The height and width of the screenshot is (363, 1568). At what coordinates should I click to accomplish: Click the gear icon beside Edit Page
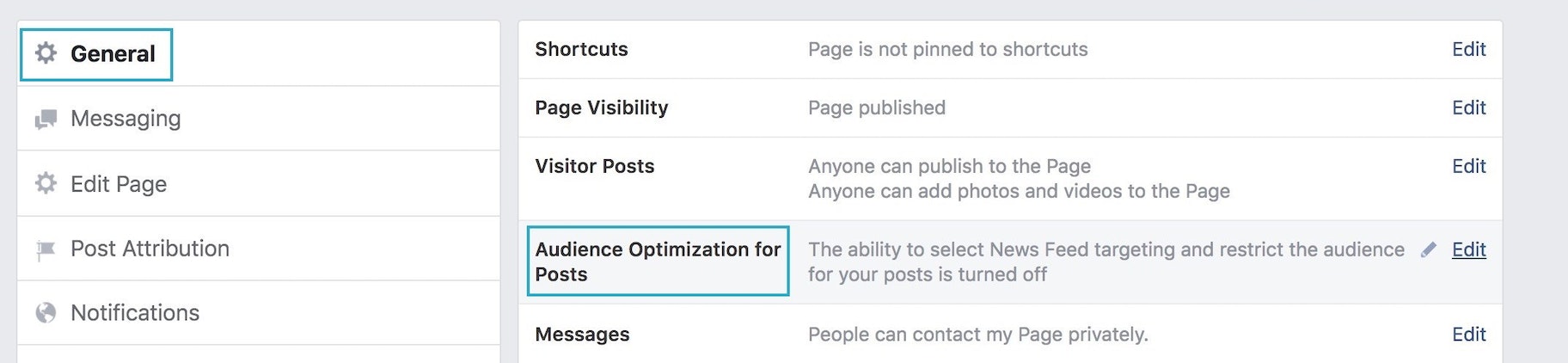tap(46, 183)
